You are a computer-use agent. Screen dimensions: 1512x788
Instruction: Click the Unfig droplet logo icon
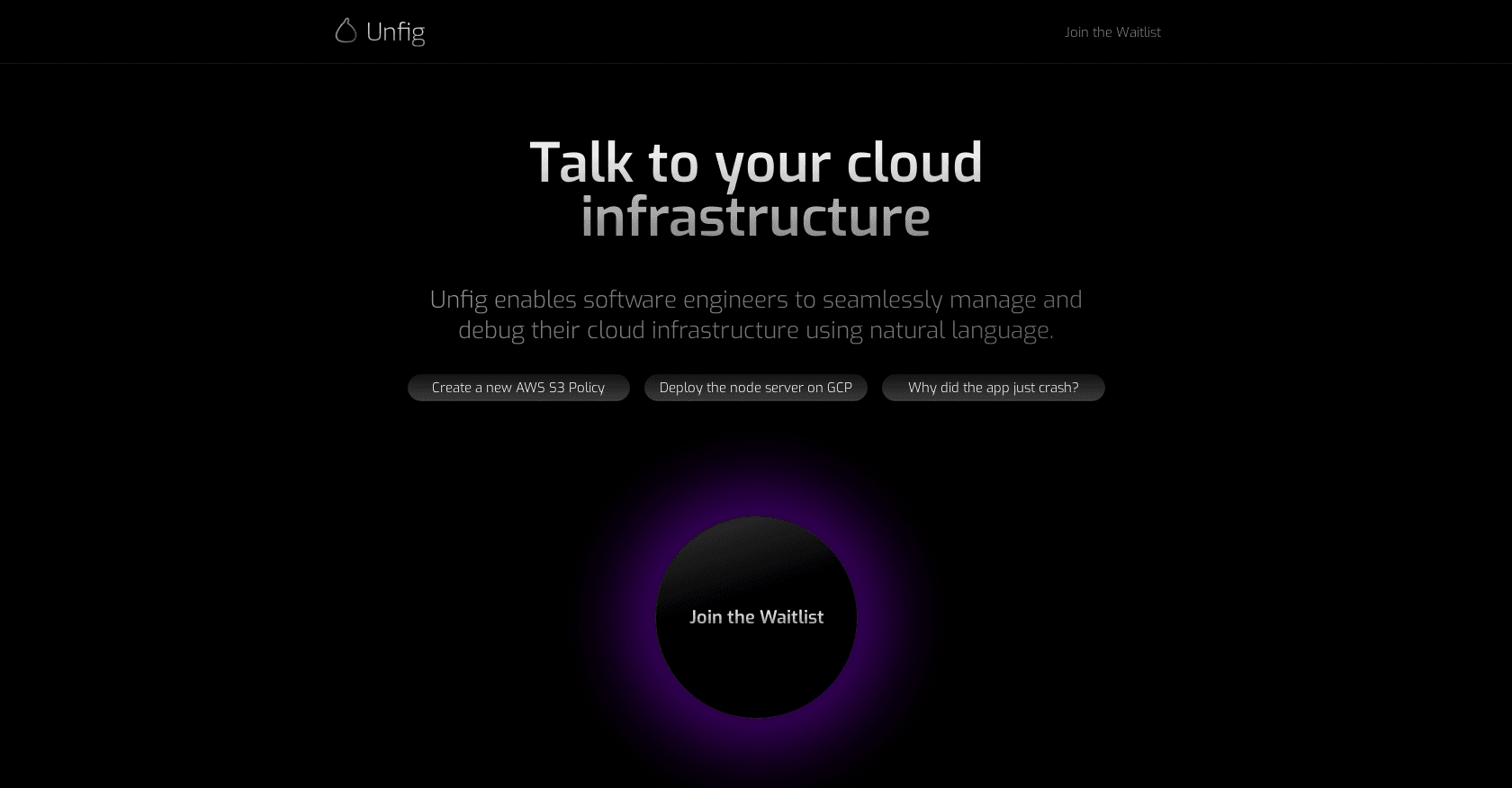pos(346,31)
